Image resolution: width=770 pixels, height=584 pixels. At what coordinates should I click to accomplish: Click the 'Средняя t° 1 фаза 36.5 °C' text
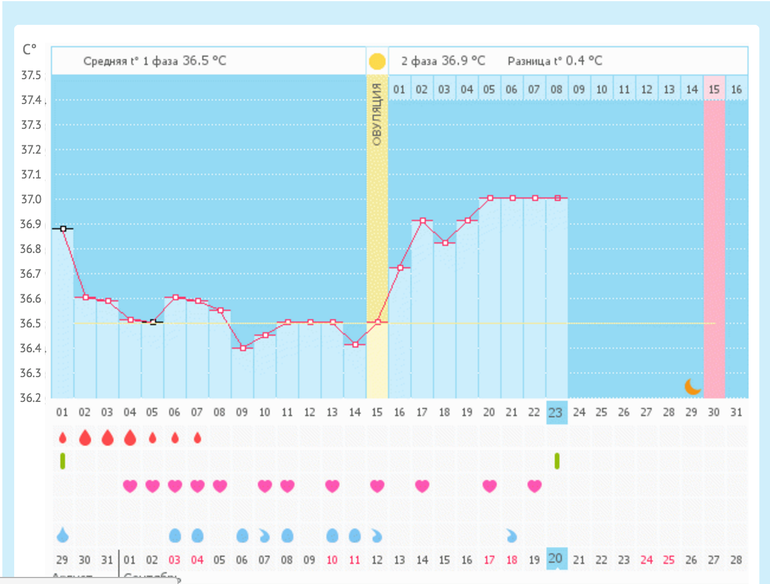[155, 61]
